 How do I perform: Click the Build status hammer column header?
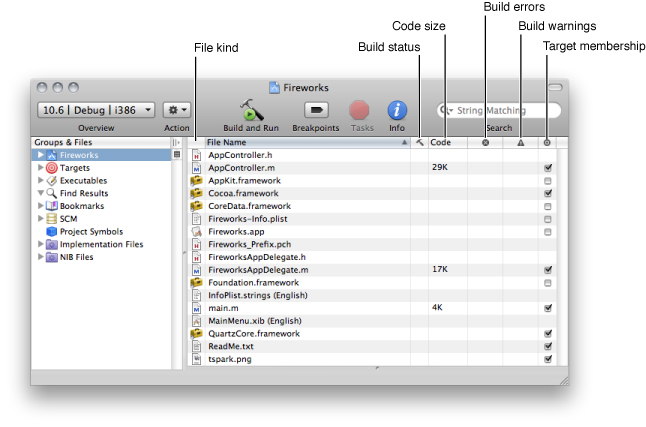[420, 143]
